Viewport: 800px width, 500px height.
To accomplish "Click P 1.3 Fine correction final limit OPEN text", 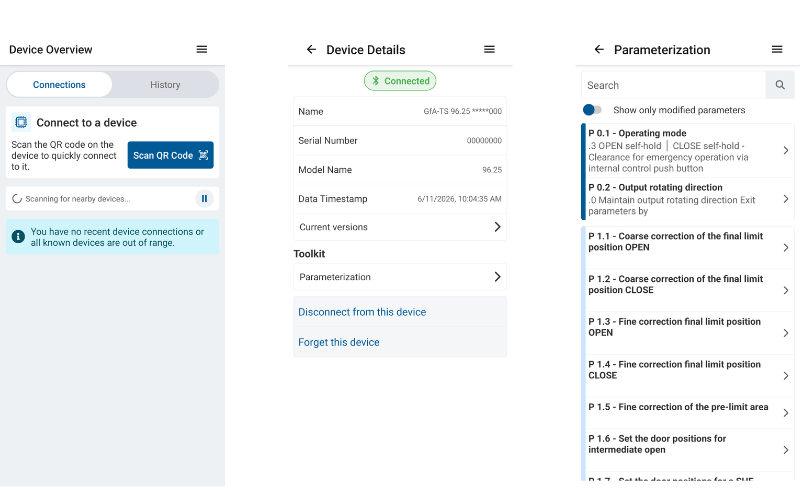I will pos(674,327).
